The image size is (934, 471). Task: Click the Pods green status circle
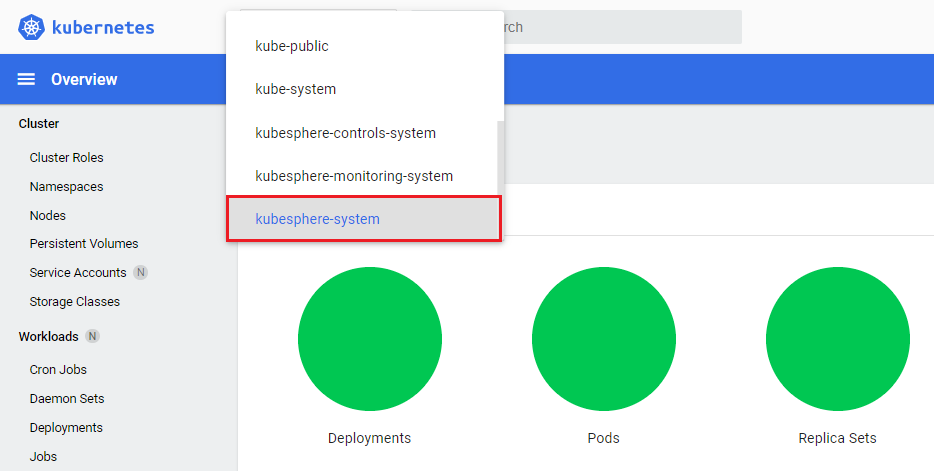[x=604, y=339]
